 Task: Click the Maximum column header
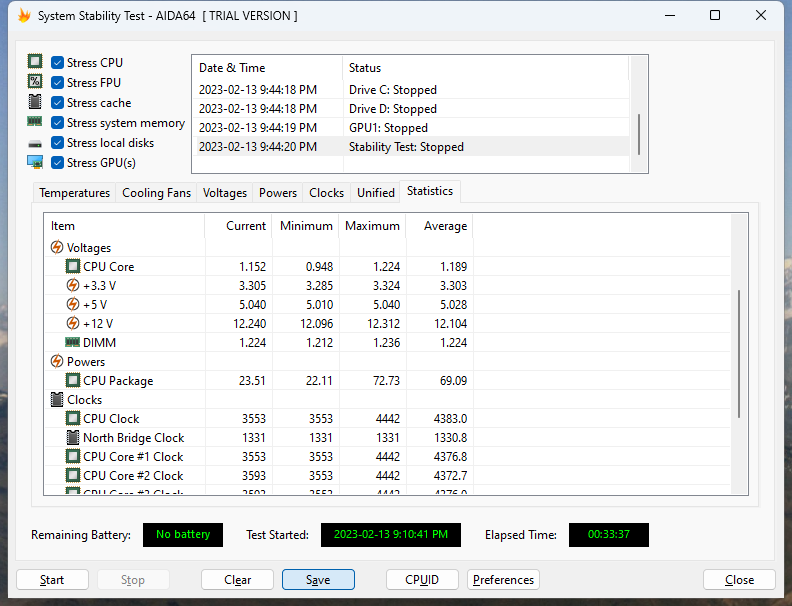[373, 226]
